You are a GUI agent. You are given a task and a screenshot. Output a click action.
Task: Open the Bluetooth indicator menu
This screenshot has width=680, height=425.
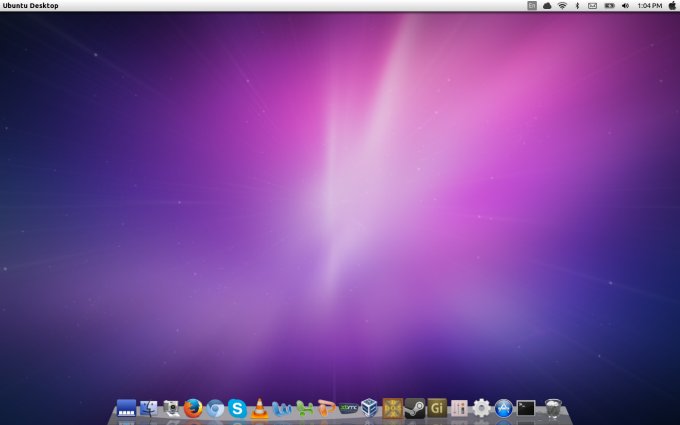point(577,6)
